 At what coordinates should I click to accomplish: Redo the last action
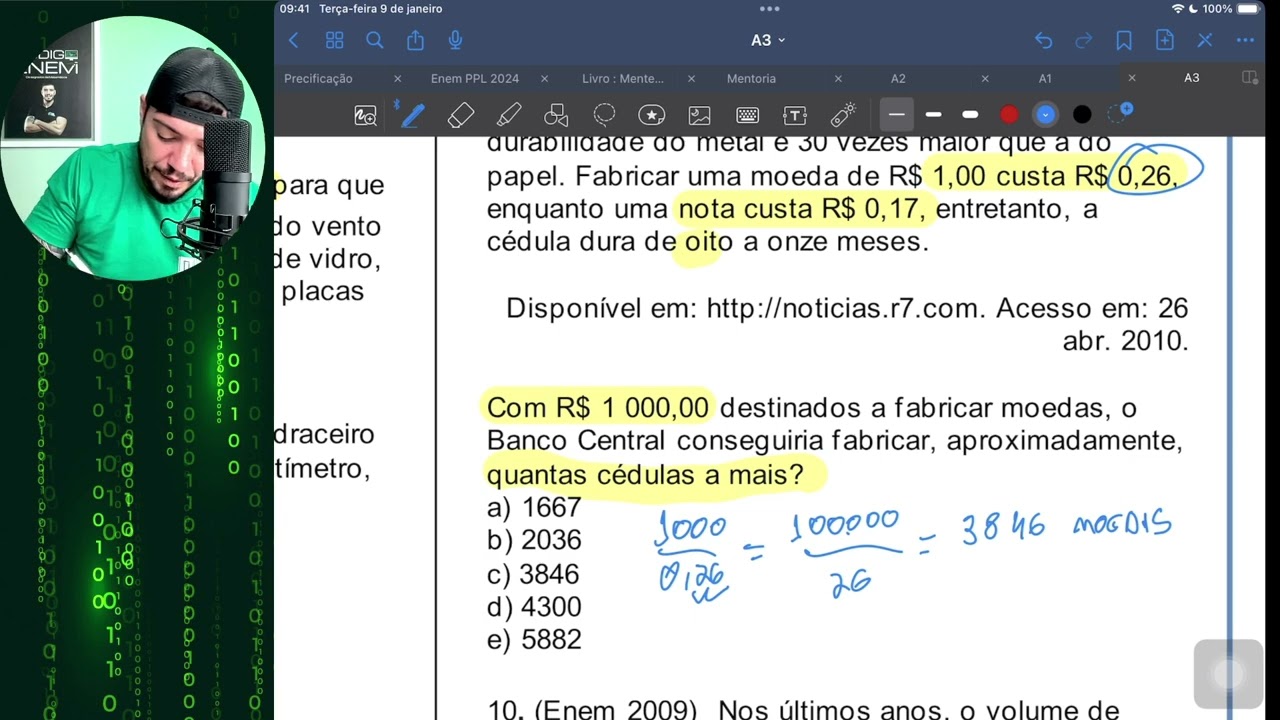1083,40
